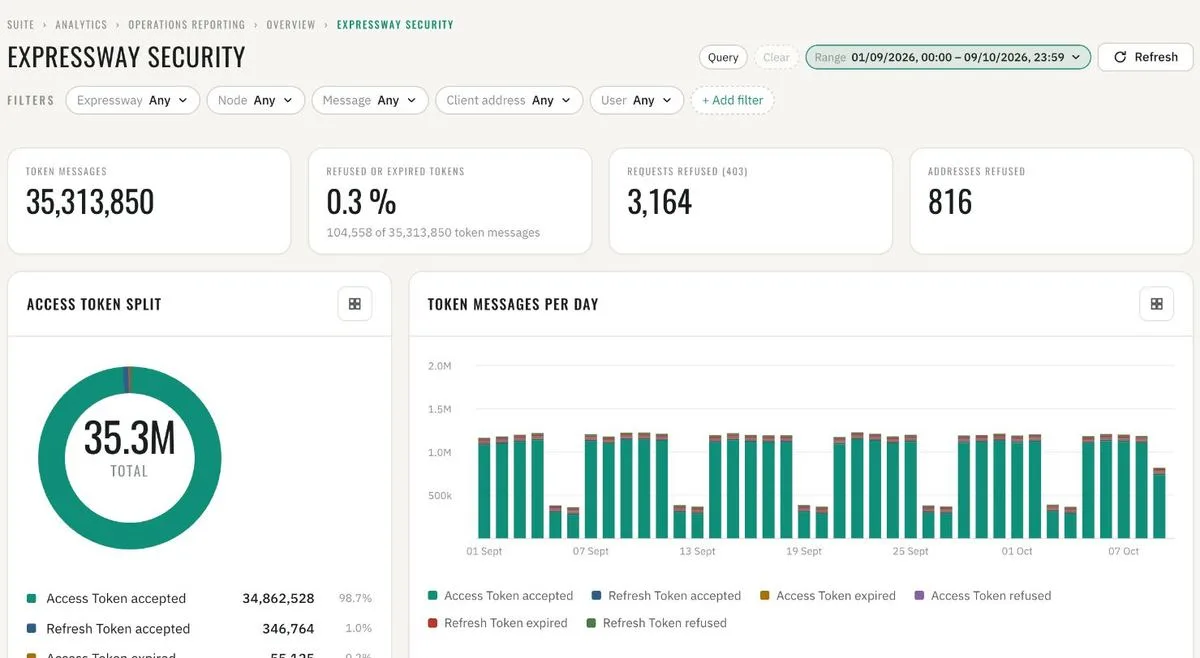Toggle Refresh Token refused legend entry
Viewport: 1200px width, 658px height.
656,623
